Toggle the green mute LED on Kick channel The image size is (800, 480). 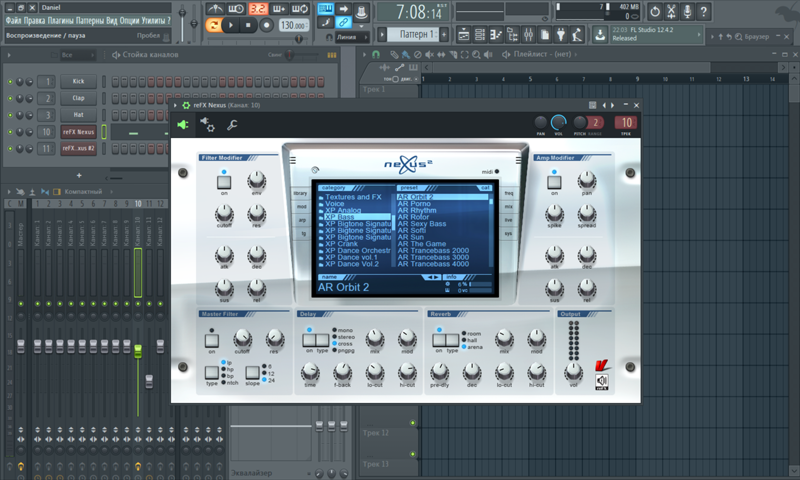[x=10, y=82]
